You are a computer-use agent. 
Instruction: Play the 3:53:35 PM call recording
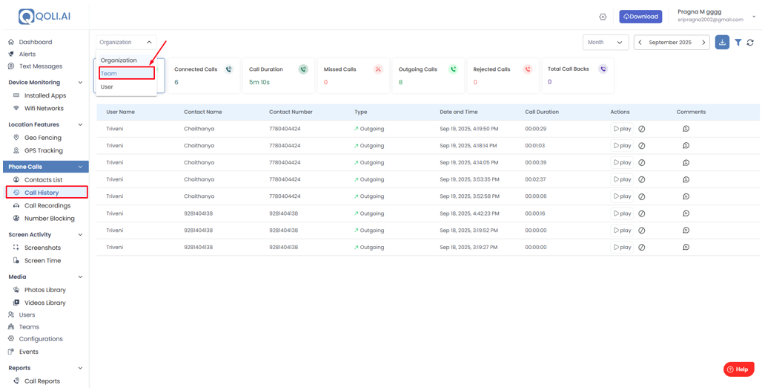coord(622,179)
